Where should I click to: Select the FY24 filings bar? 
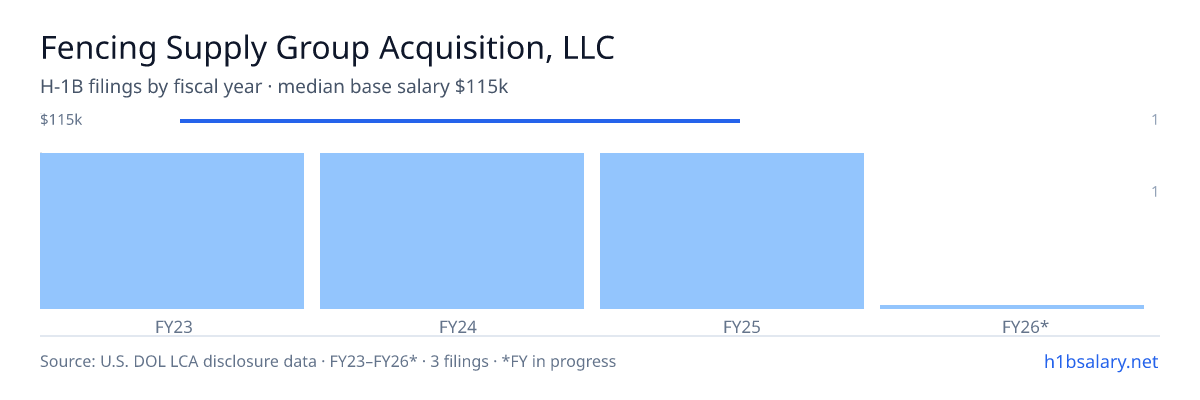(x=452, y=231)
